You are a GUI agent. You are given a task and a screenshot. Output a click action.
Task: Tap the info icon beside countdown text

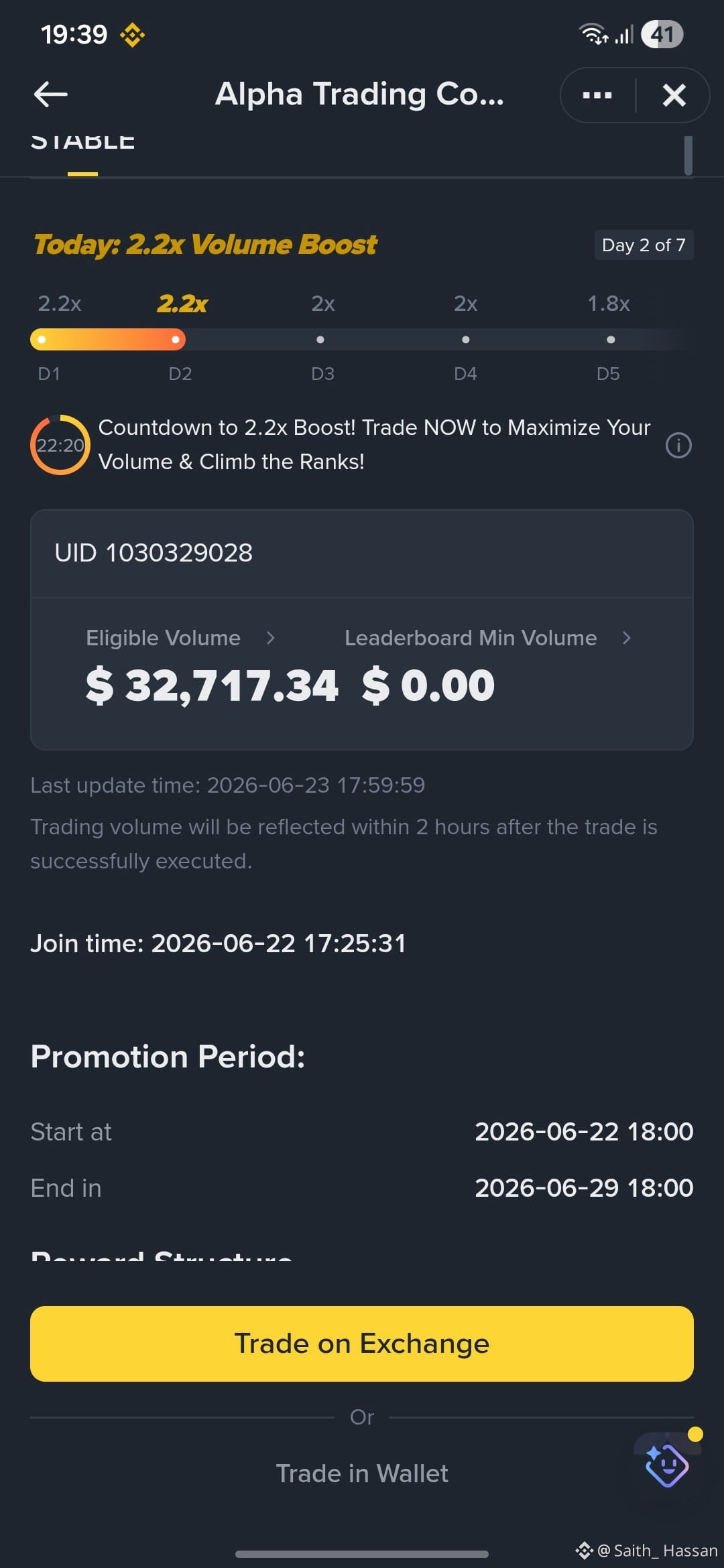(678, 445)
